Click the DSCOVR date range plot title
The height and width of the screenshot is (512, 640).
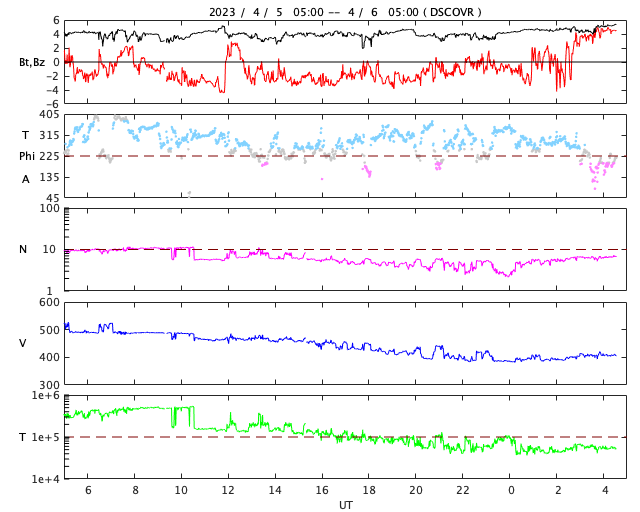click(x=345, y=12)
